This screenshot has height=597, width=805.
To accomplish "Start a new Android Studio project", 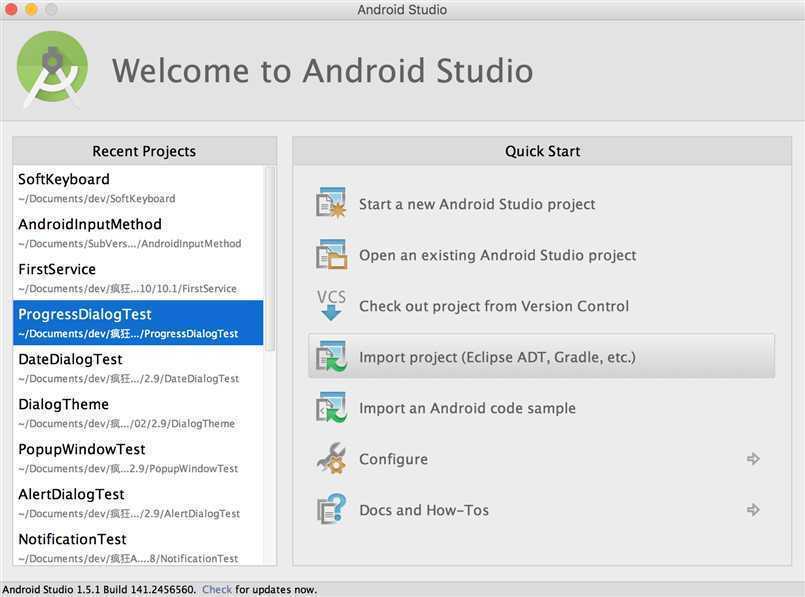I will point(477,204).
